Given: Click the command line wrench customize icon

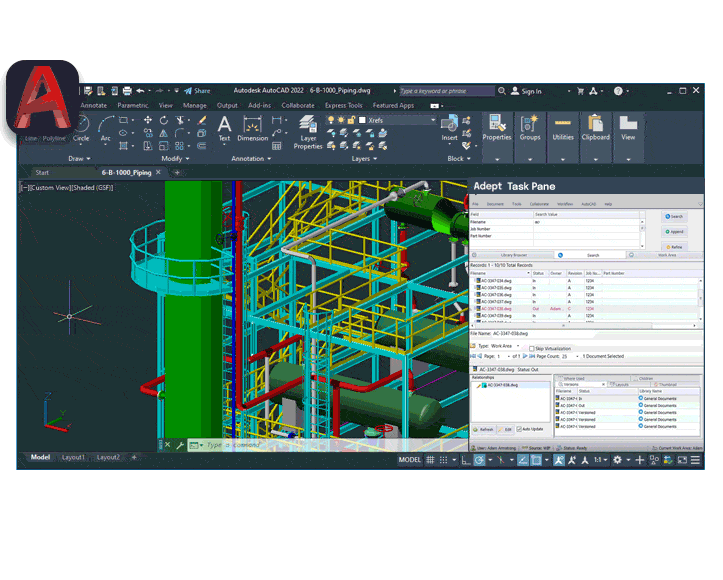Looking at the screenshot, I should click(x=180, y=445).
